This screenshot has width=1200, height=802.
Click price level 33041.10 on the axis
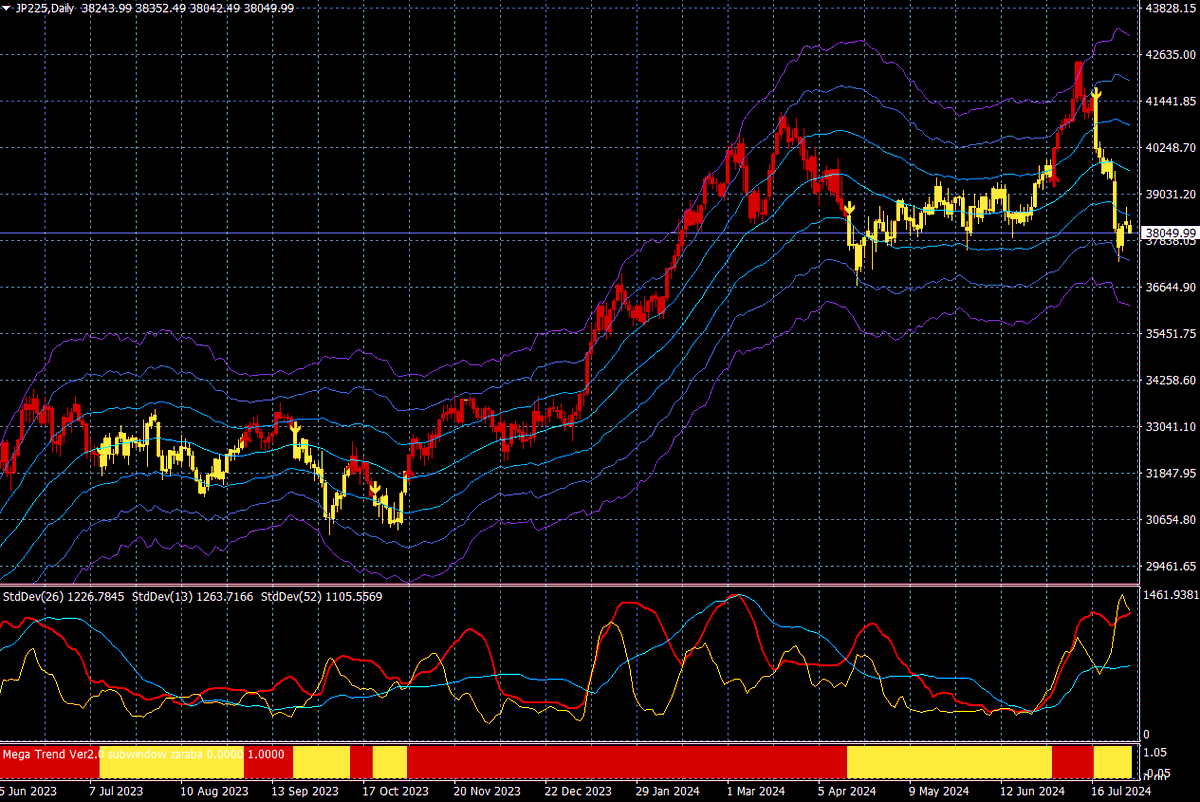(1169, 426)
